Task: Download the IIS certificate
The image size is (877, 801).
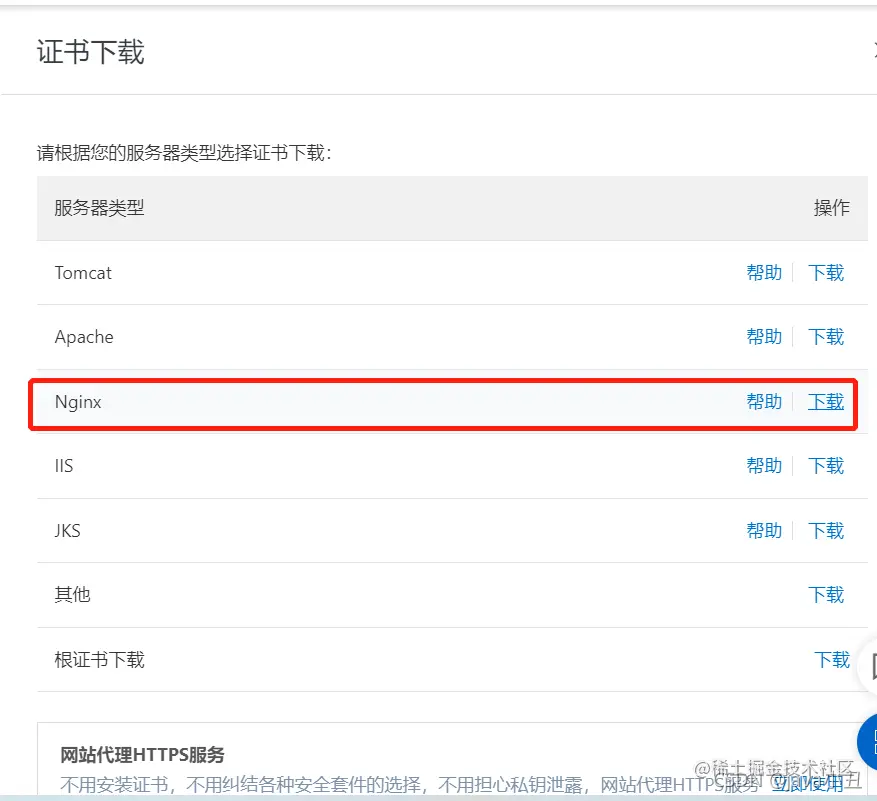Action: (x=826, y=465)
